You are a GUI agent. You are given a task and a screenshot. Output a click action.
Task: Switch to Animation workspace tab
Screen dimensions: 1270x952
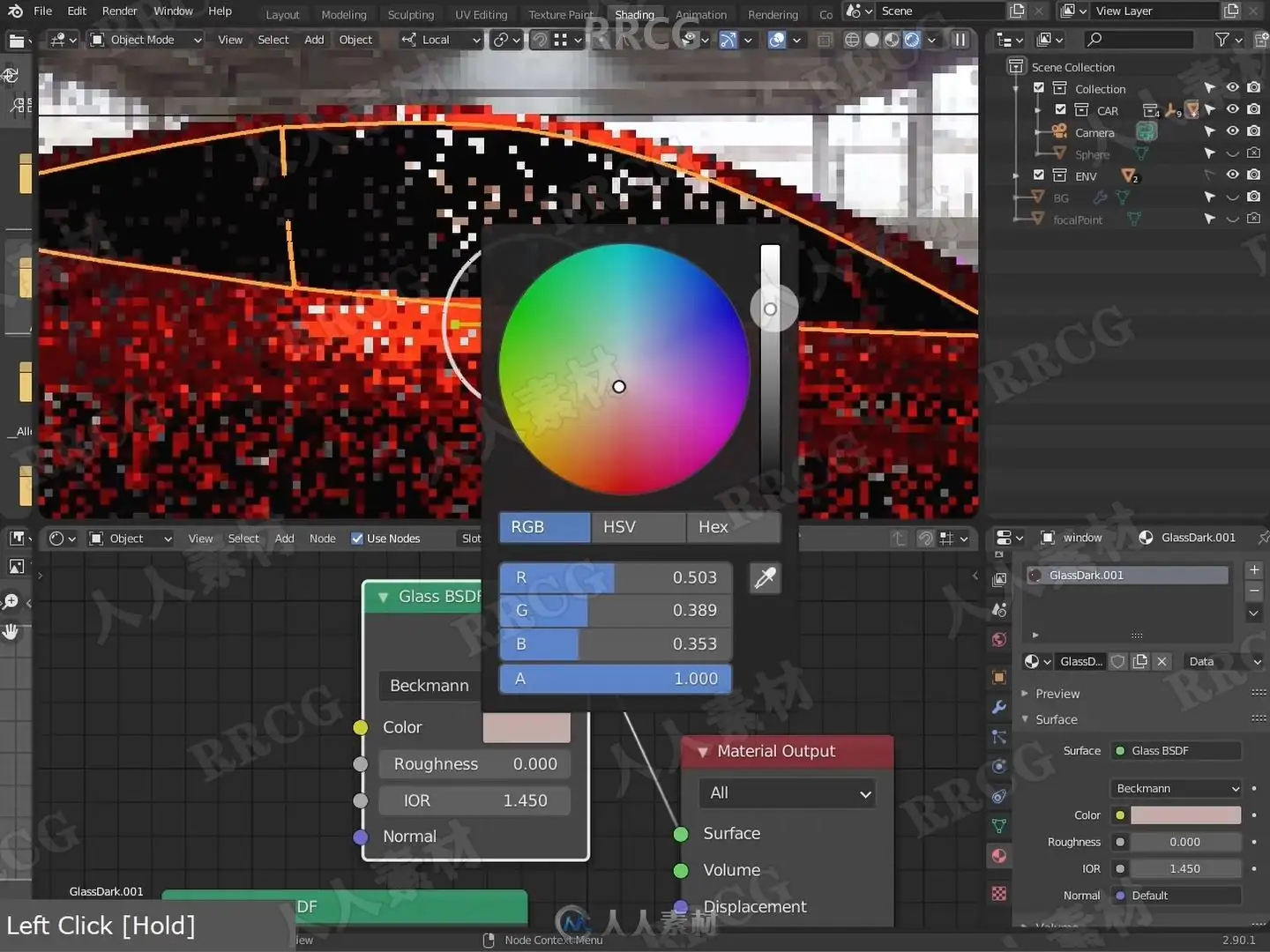701,15
